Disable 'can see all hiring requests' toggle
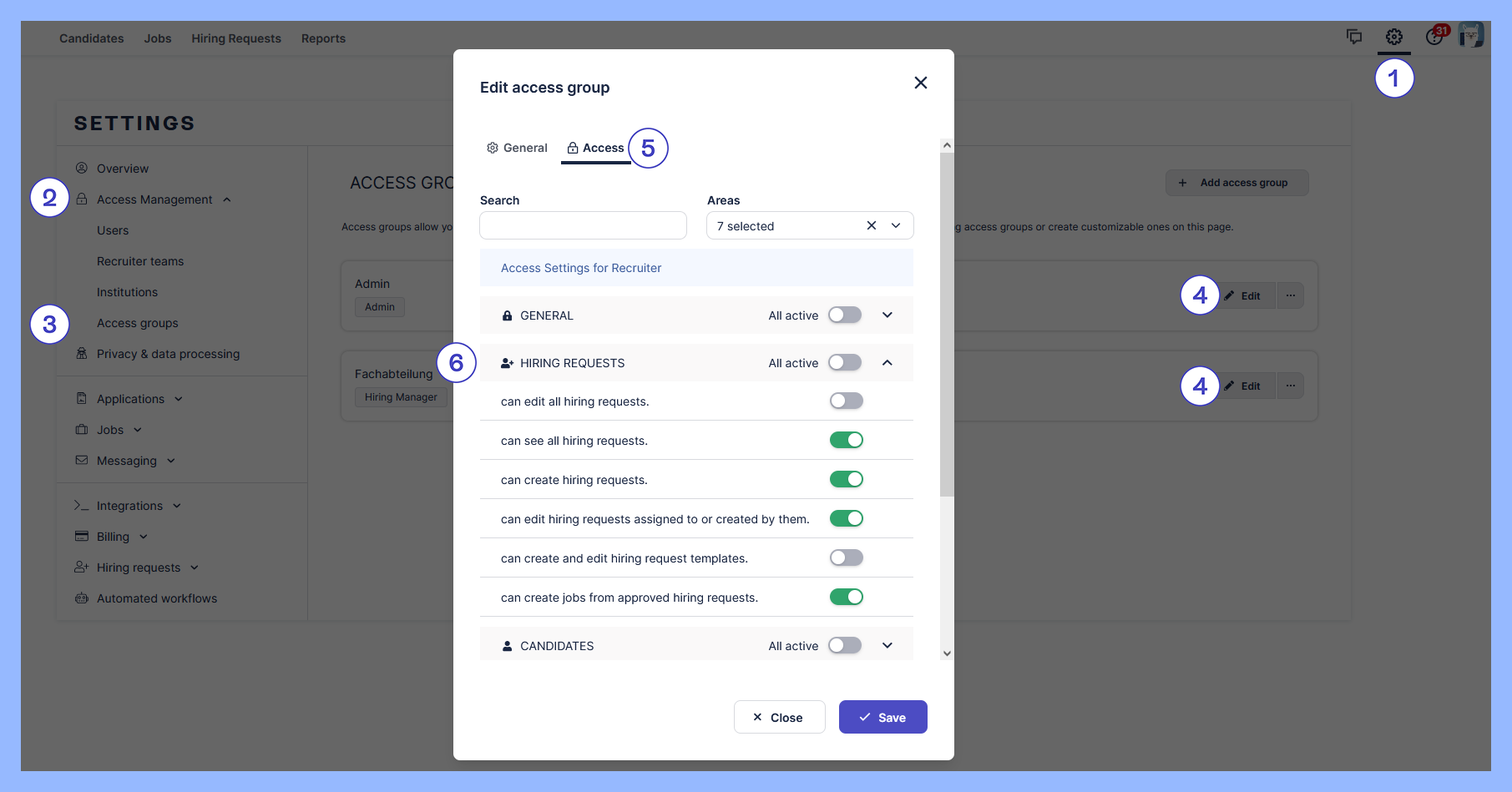 [x=846, y=441]
